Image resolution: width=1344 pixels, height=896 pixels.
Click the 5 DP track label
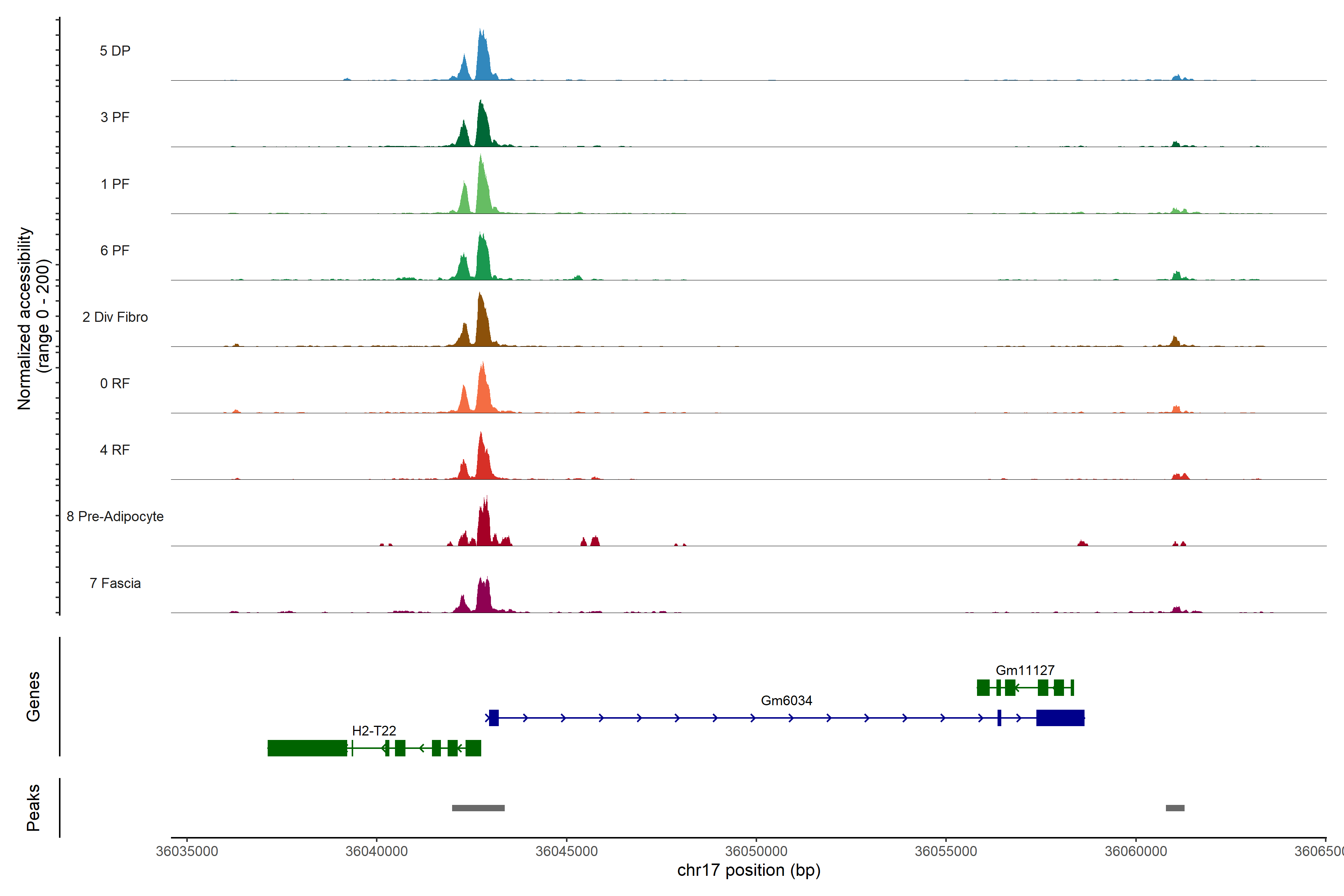[x=115, y=51]
